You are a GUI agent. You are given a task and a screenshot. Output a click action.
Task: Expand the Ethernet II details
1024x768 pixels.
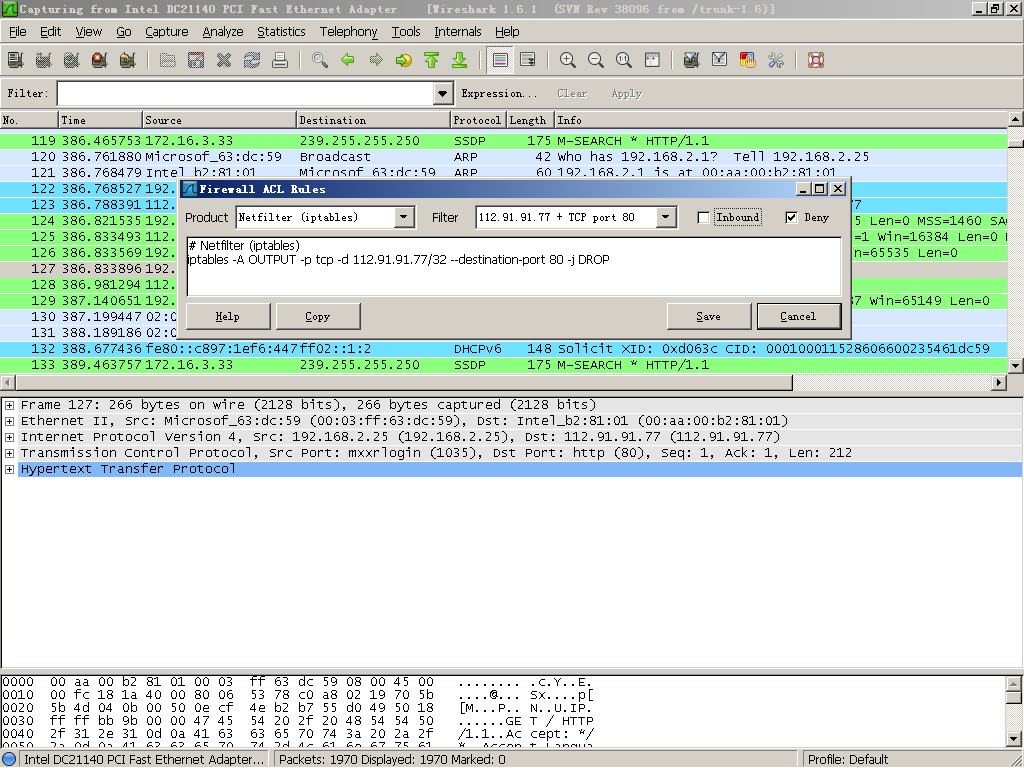[9, 421]
